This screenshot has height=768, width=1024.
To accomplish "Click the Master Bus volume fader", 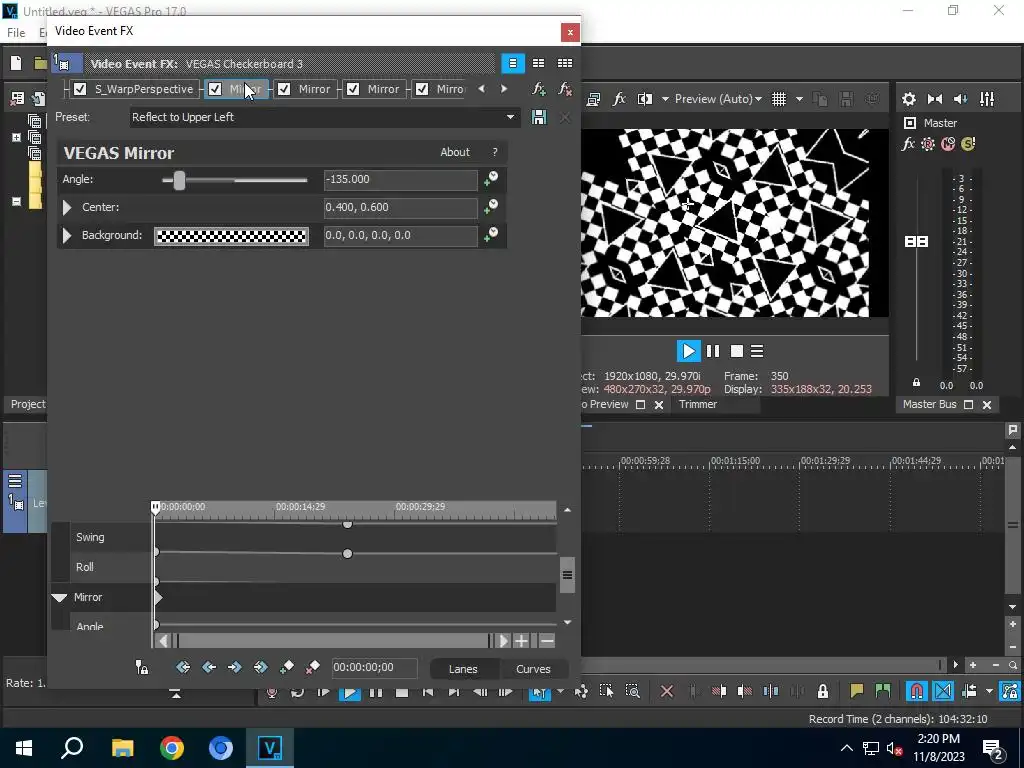I will point(916,242).
